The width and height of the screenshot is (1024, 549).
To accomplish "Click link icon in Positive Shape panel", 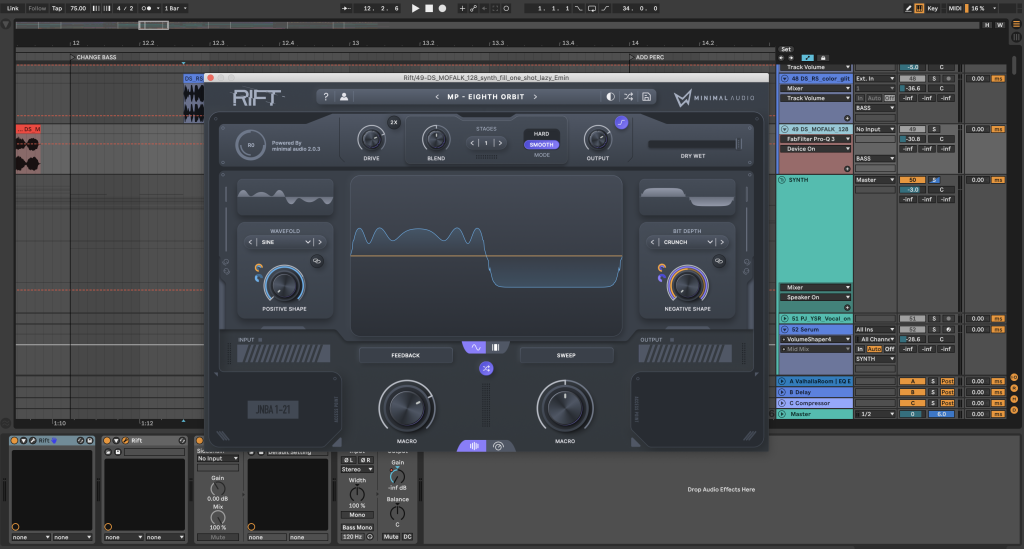I will point(317,261).
